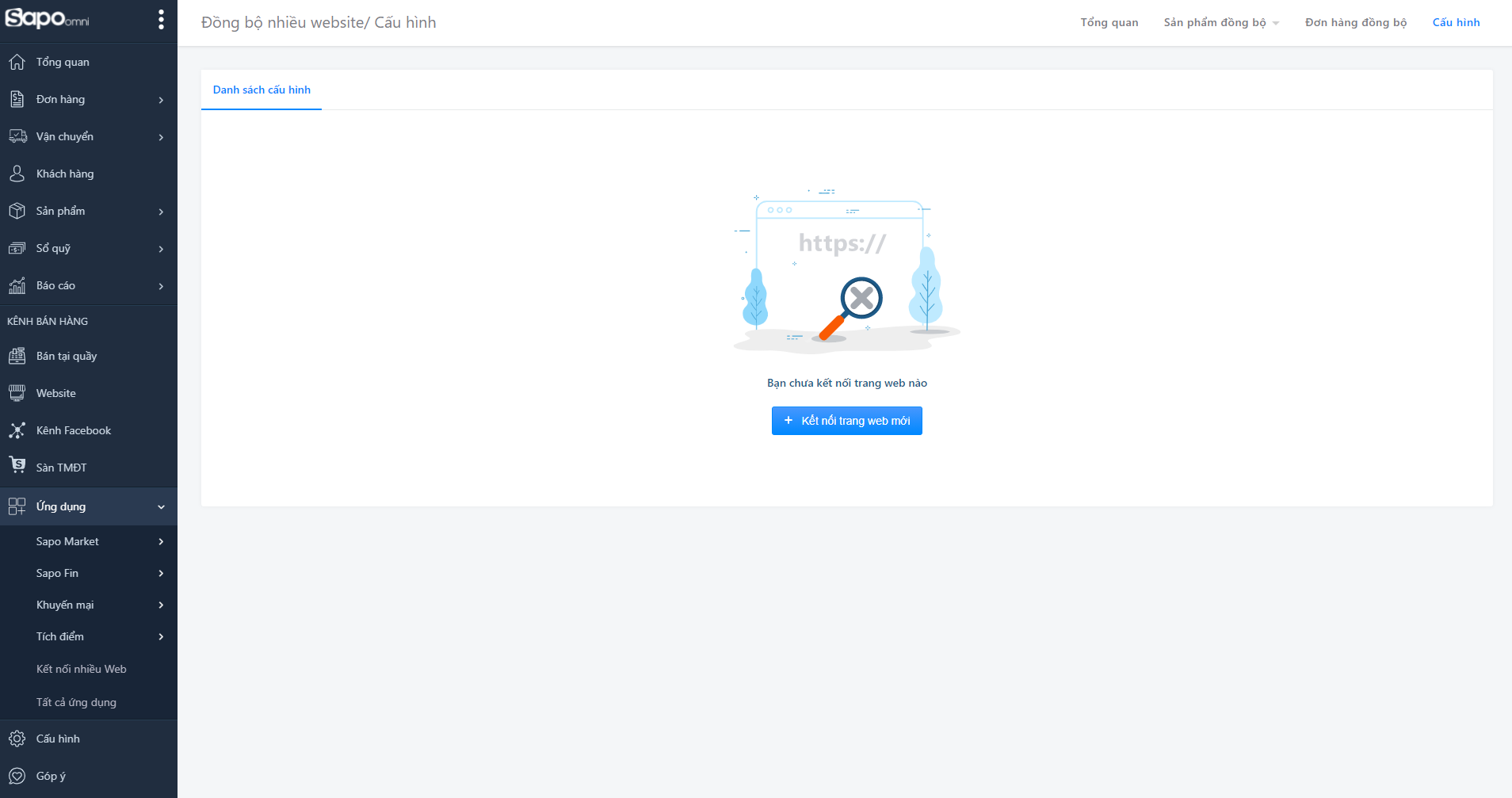Collapse the Ứng dụng section chevron
The width and height of the screenshot is (1512, 798).
(x=161, y=507)
